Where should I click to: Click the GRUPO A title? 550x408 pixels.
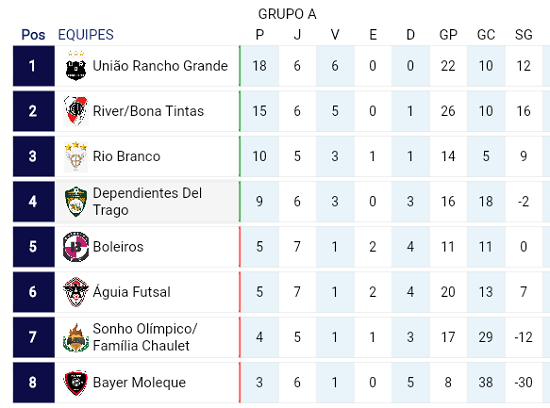click(x=287, y=14)
